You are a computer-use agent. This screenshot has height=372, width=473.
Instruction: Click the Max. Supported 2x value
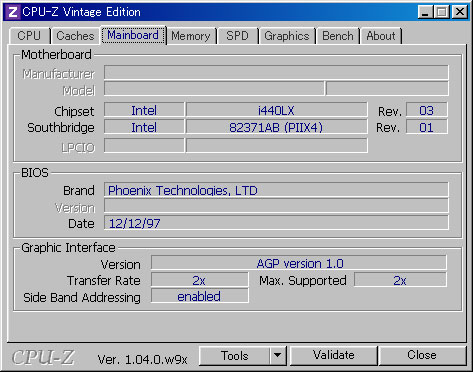(x=400, y=280)
